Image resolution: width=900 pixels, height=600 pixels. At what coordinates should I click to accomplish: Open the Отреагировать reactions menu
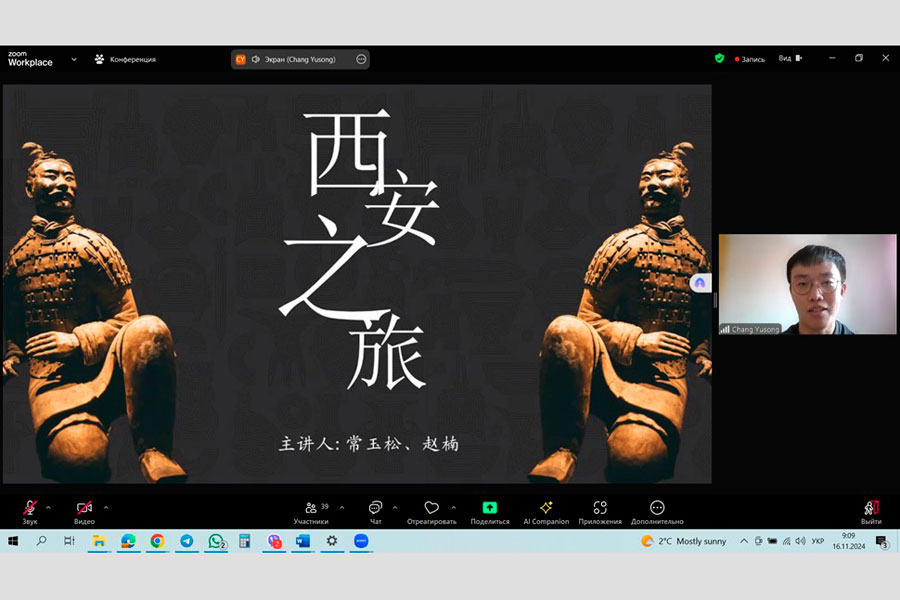[x=432, y=512]
